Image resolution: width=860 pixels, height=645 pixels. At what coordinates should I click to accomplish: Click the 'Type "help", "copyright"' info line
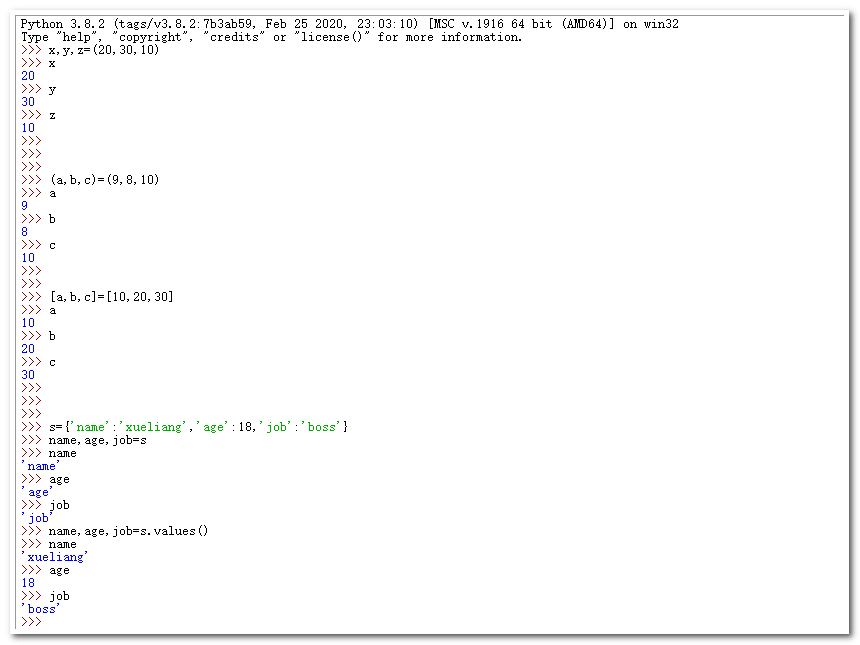[271, 37]
